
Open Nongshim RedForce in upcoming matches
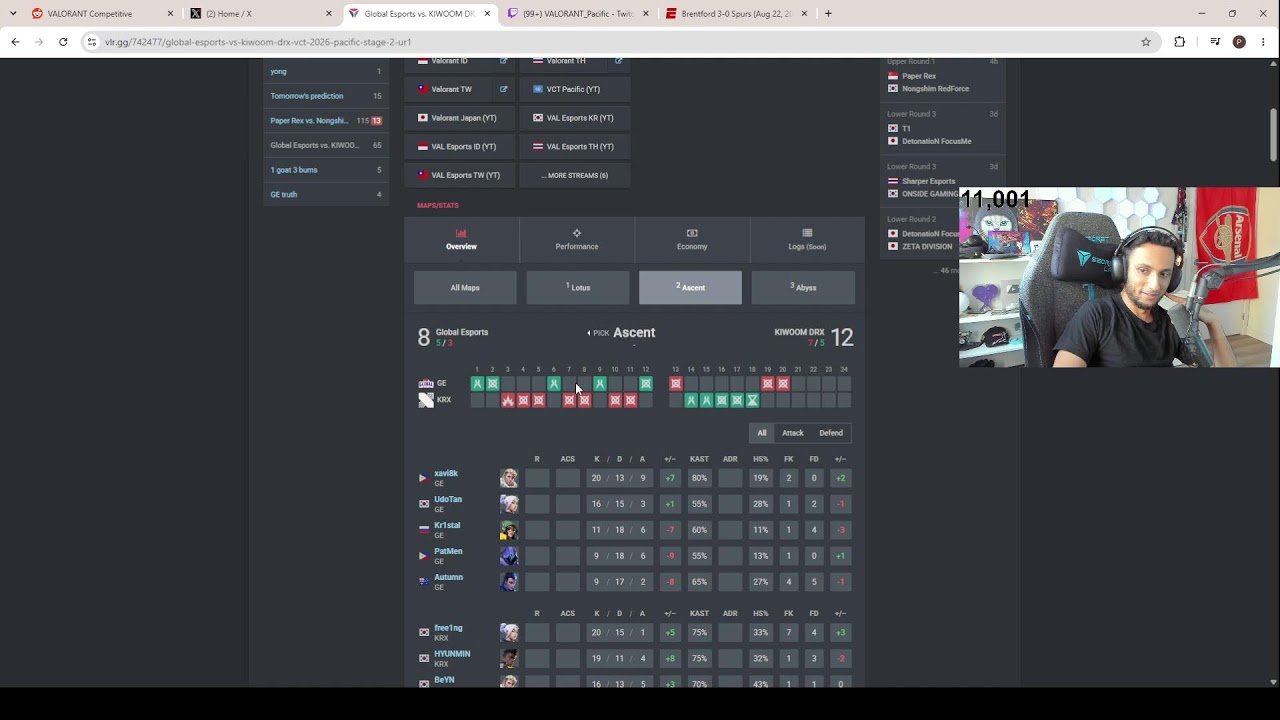point(935,89)
